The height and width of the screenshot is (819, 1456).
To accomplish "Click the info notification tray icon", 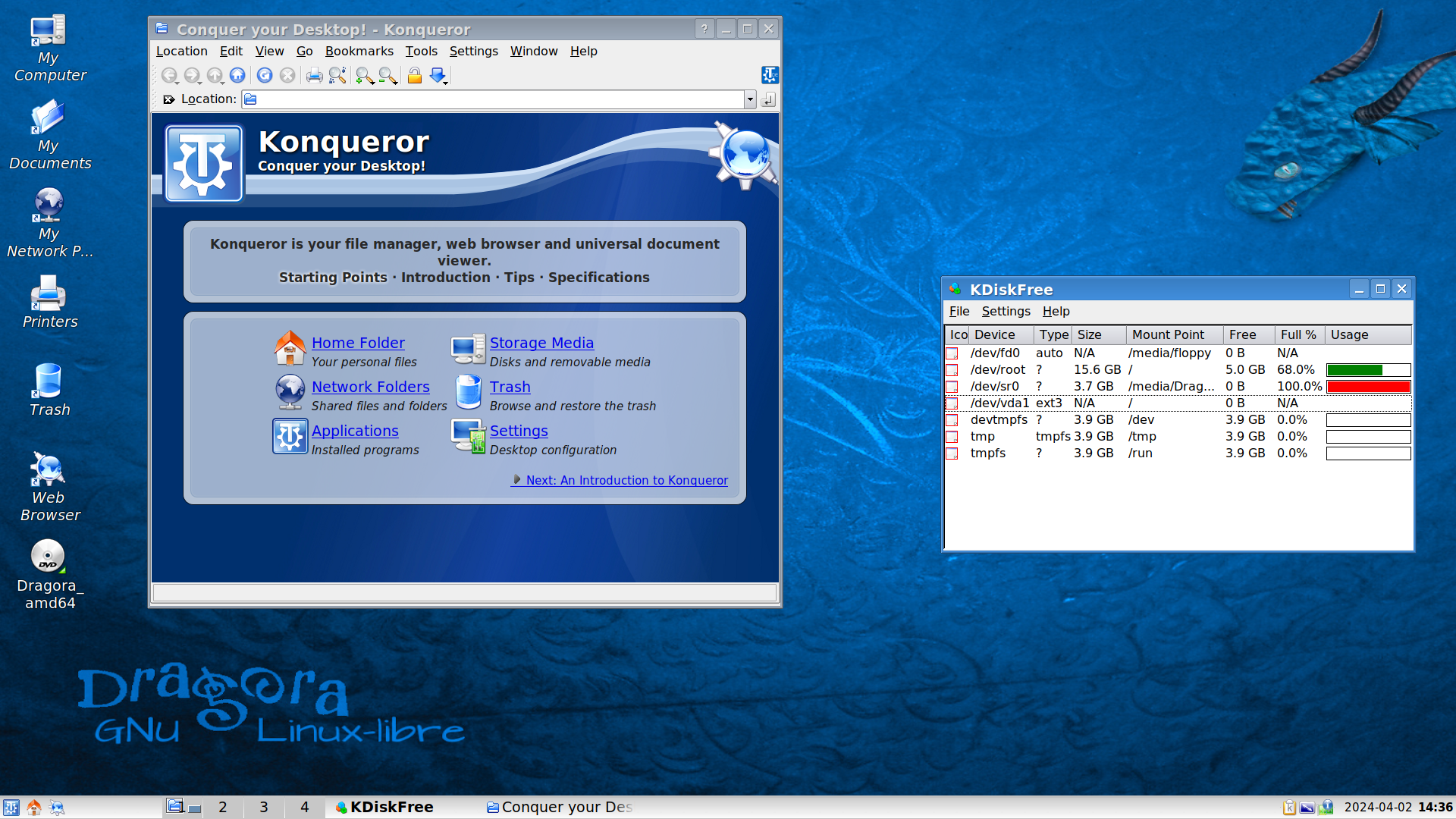I will click(x=1326, y=808).
